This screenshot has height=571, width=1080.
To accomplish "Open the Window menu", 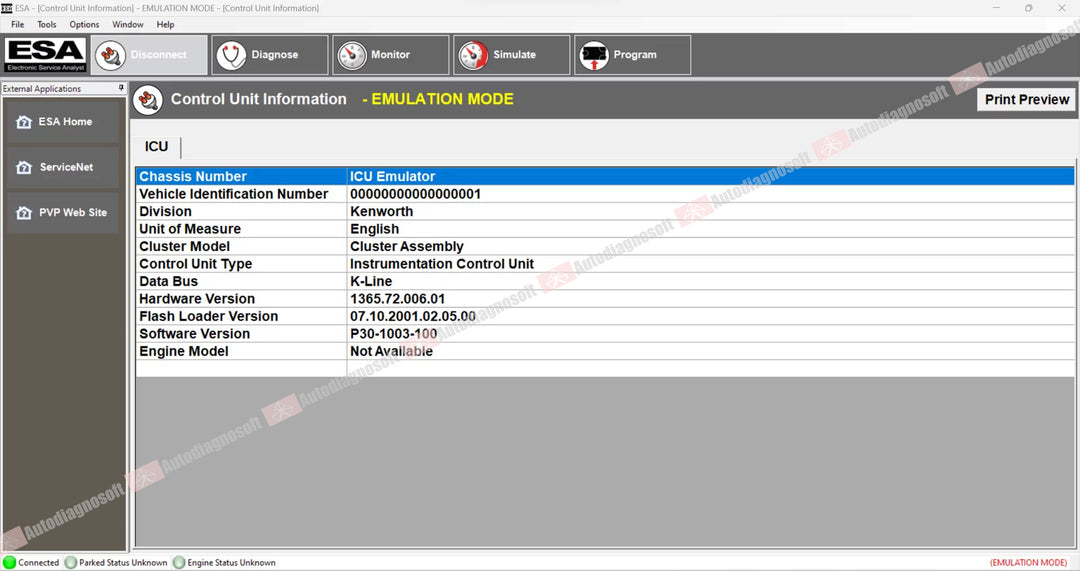I will (127, 24).
